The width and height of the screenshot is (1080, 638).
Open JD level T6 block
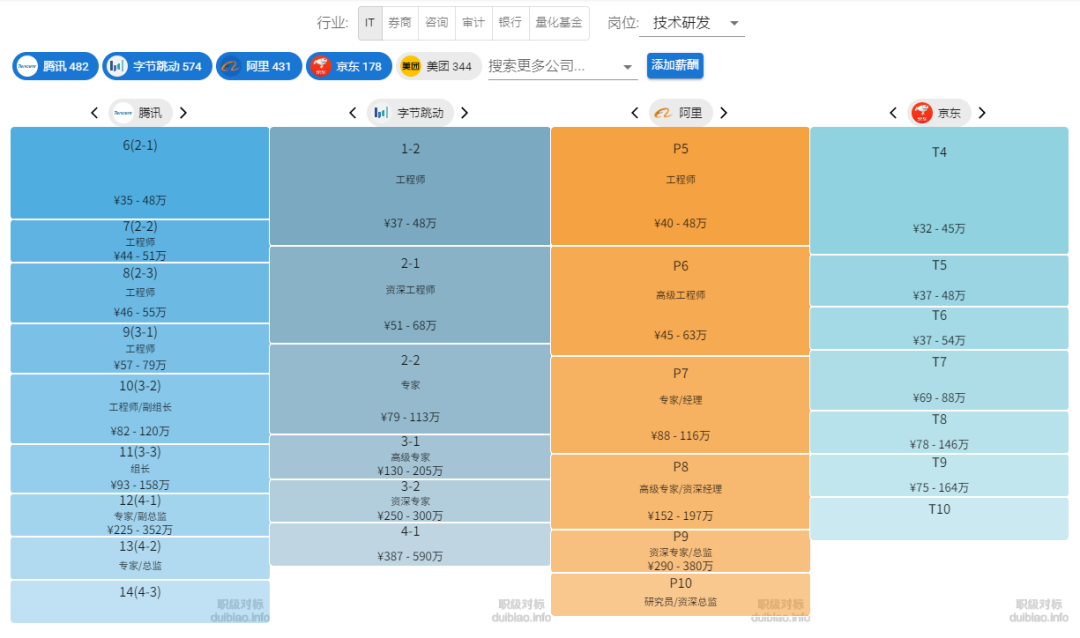pyautogui.click(x=939, y=328)
